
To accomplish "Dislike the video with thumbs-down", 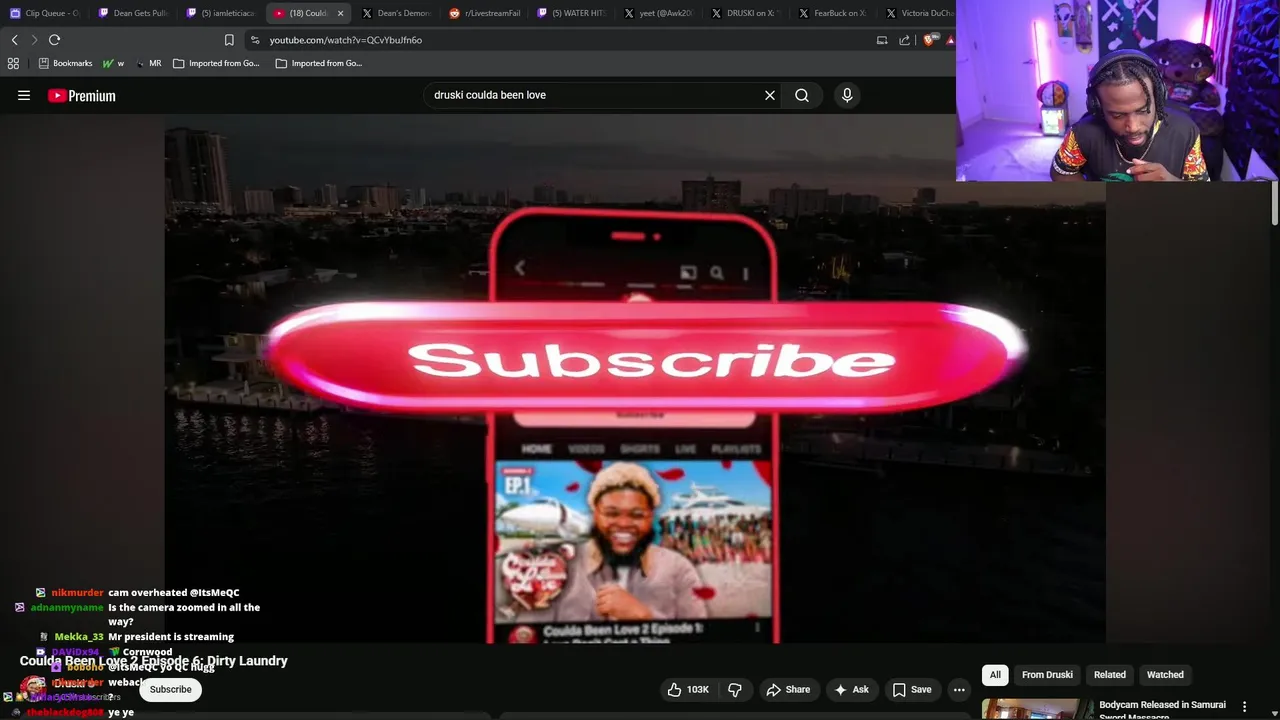I will (735, 689).
